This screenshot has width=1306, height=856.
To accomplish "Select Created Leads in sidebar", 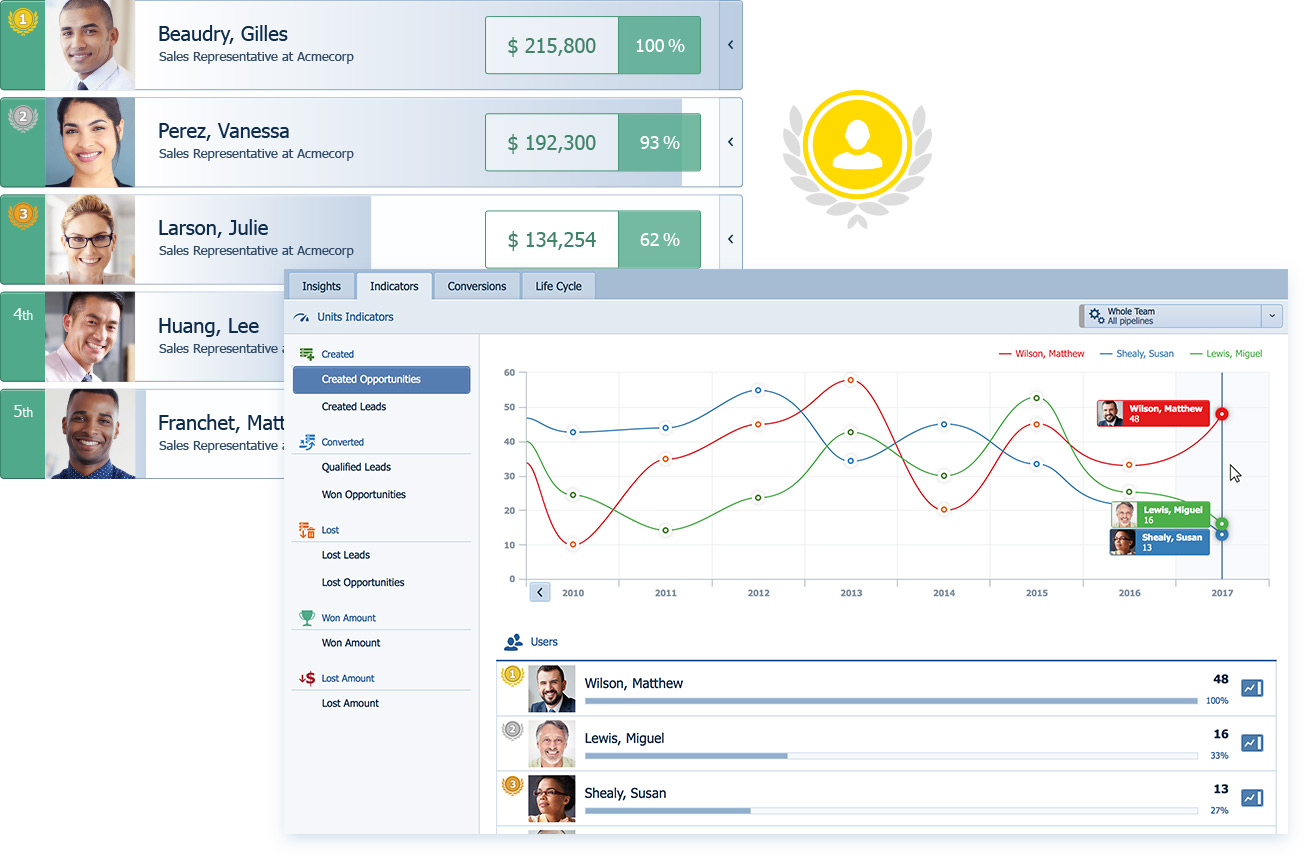I will coord(353,406).
